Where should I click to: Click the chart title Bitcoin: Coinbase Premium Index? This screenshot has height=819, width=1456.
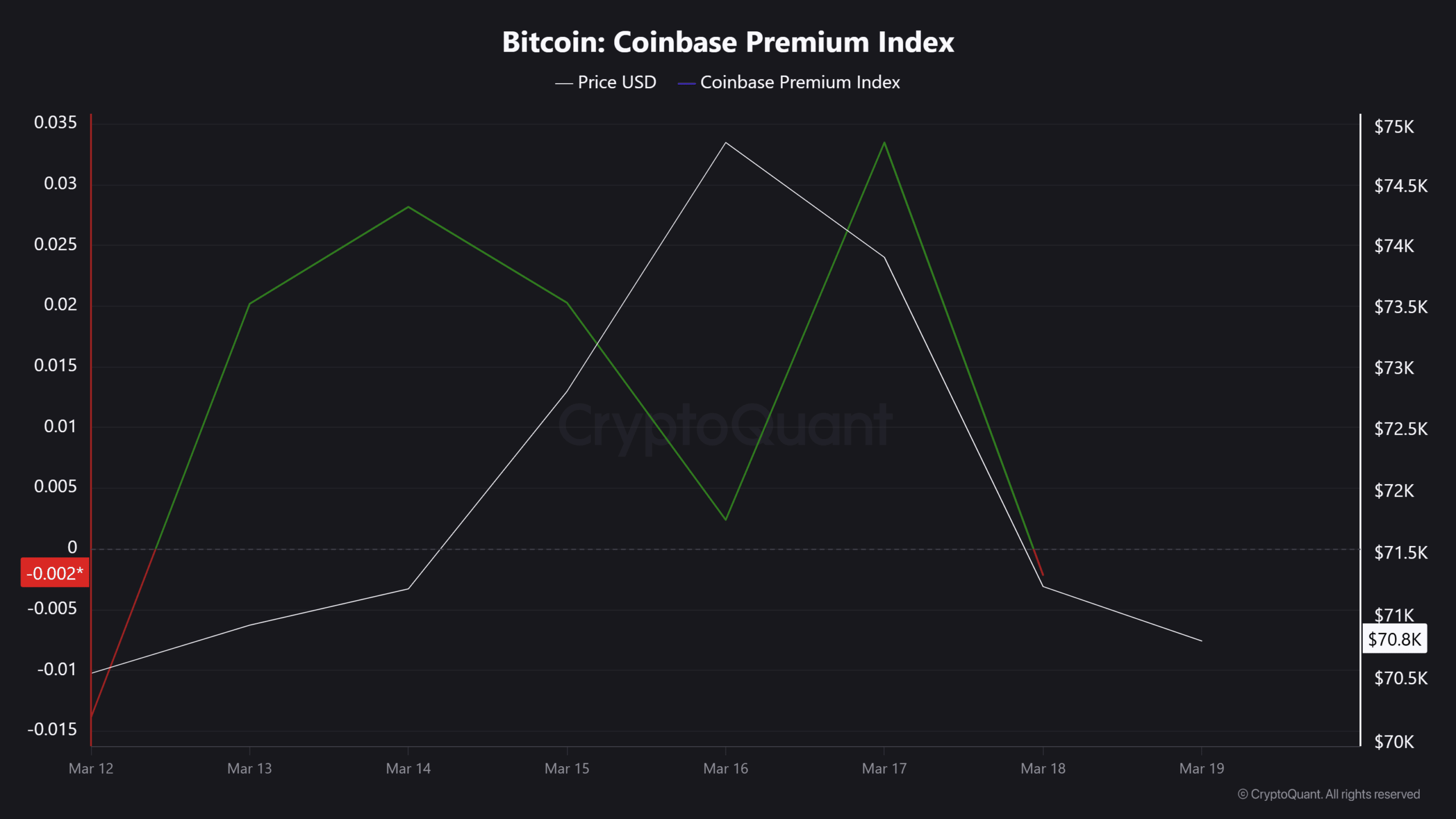(728, 42)
